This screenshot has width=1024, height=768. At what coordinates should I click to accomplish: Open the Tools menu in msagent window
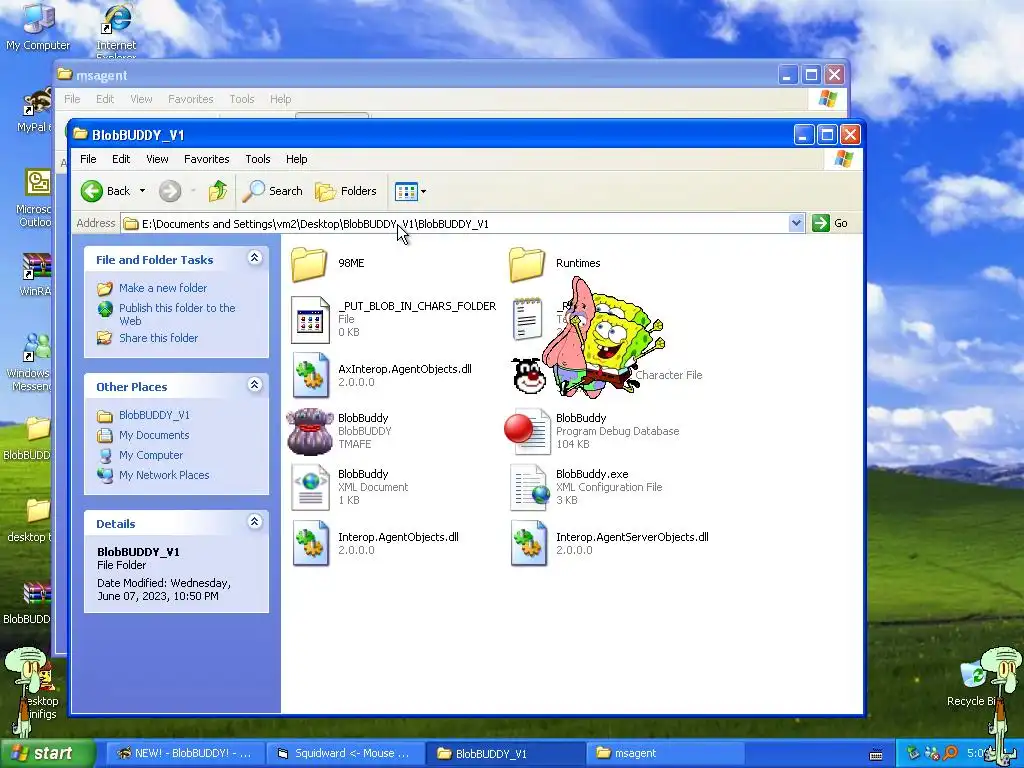(x=242, y=99)
